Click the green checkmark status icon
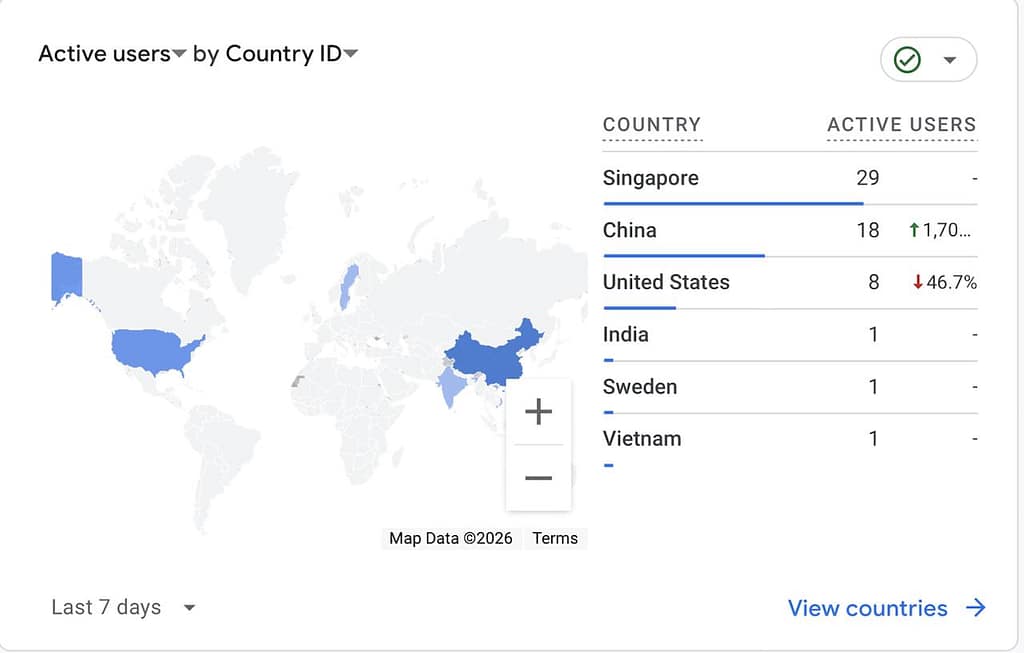Viewport: 1024px width, 653px height. [907, 60]
